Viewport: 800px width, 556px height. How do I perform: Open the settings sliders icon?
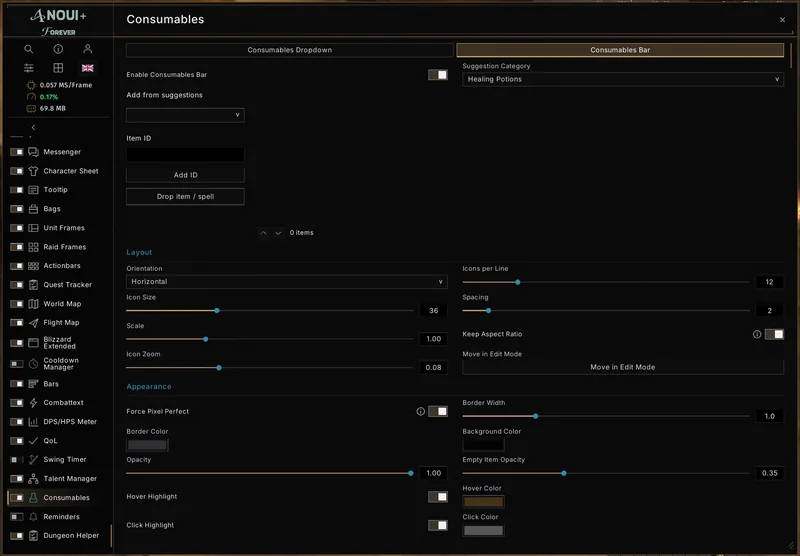pyautogui.click(x=29, y=68)
